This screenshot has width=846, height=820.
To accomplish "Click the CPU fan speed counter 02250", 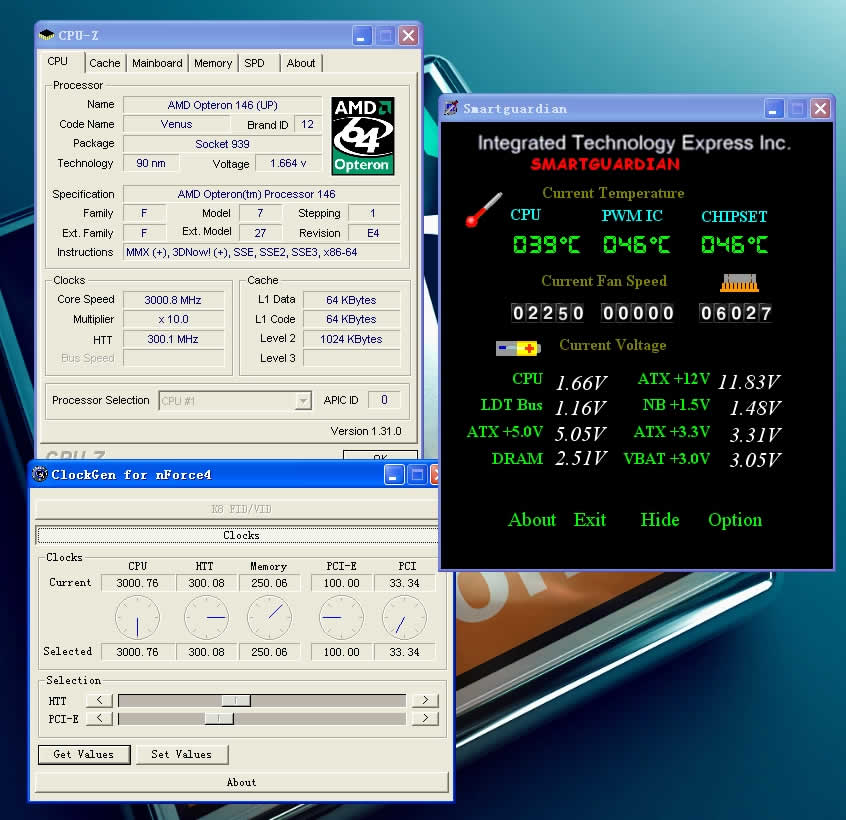I will (548, 313).
